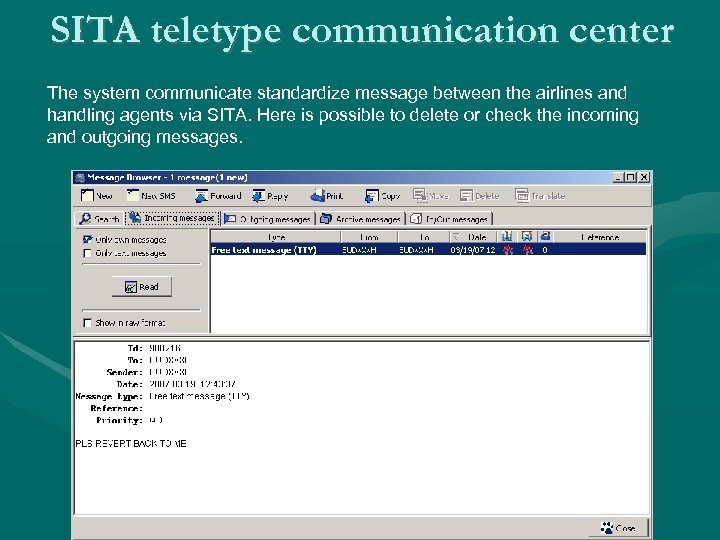Open the Archive messages tab
This screenshot has height=540, width=720.
(x=360, y=219)
